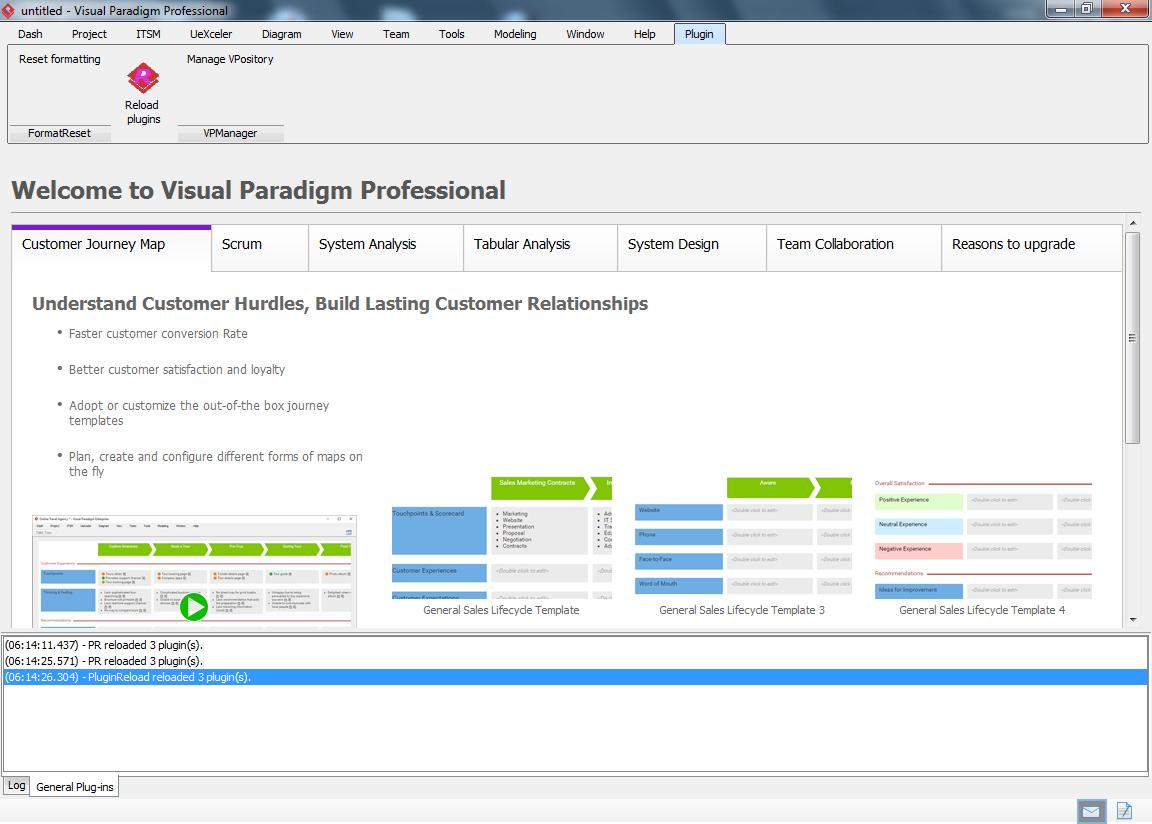Click the Visual Paradigm logo in title bar
The image size is (1152, 824).
8,10
